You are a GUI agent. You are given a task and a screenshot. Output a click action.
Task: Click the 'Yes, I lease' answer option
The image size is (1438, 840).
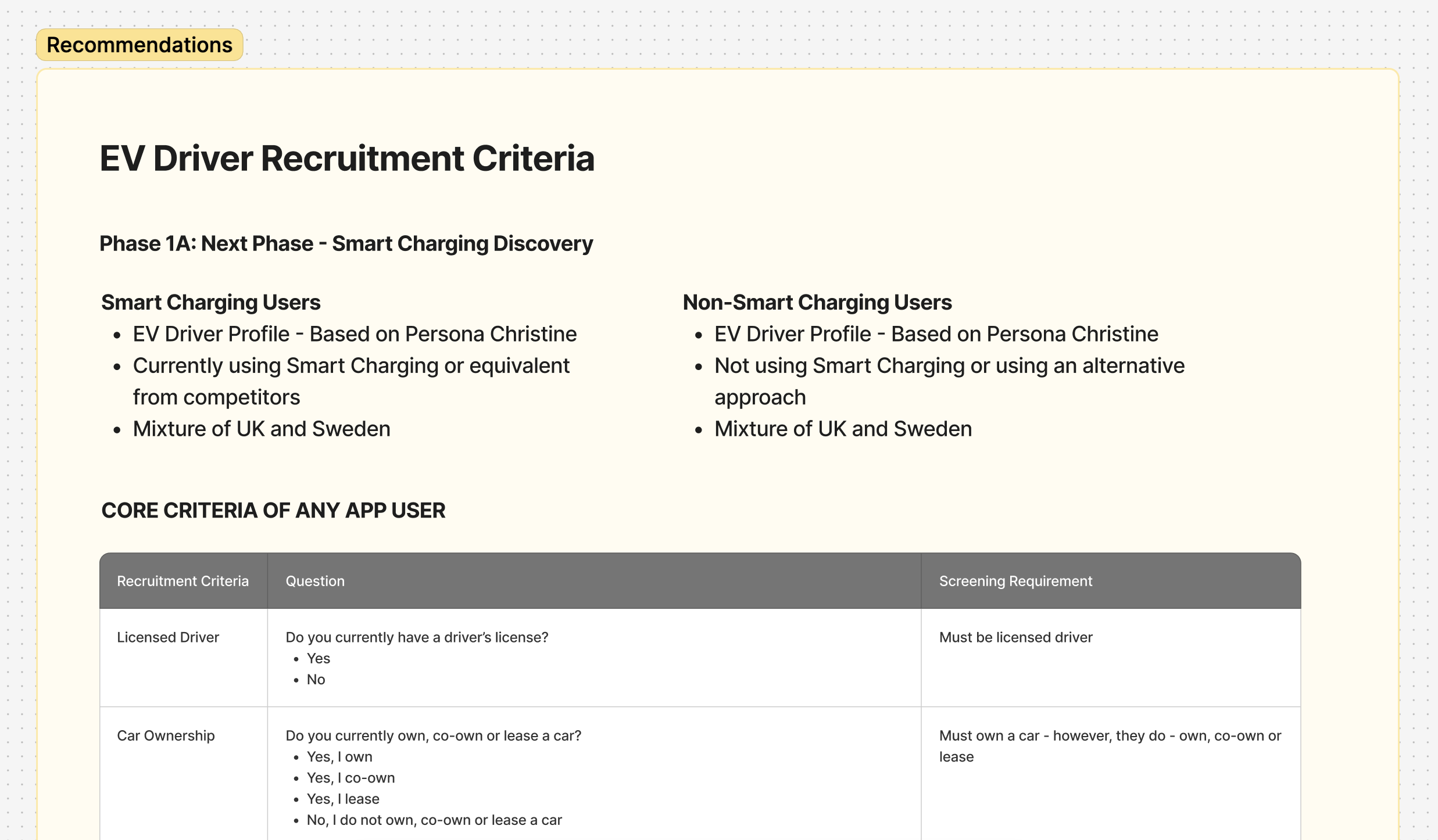343,799
